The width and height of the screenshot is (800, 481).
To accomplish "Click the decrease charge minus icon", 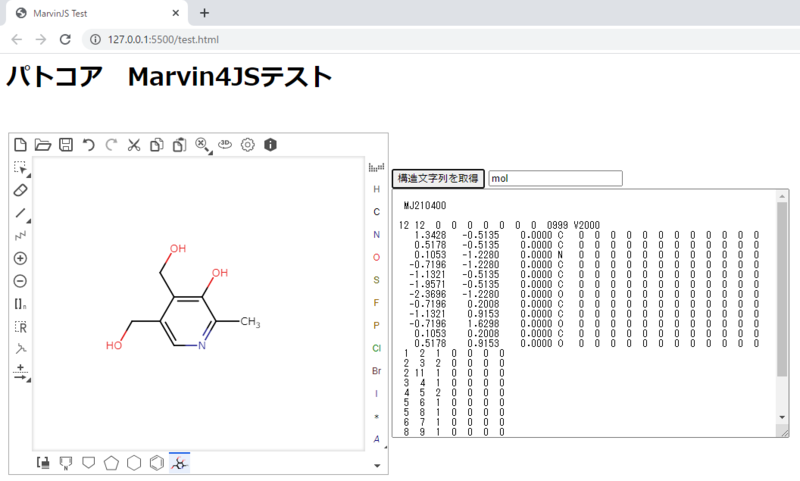I will [x=20, y=281].
